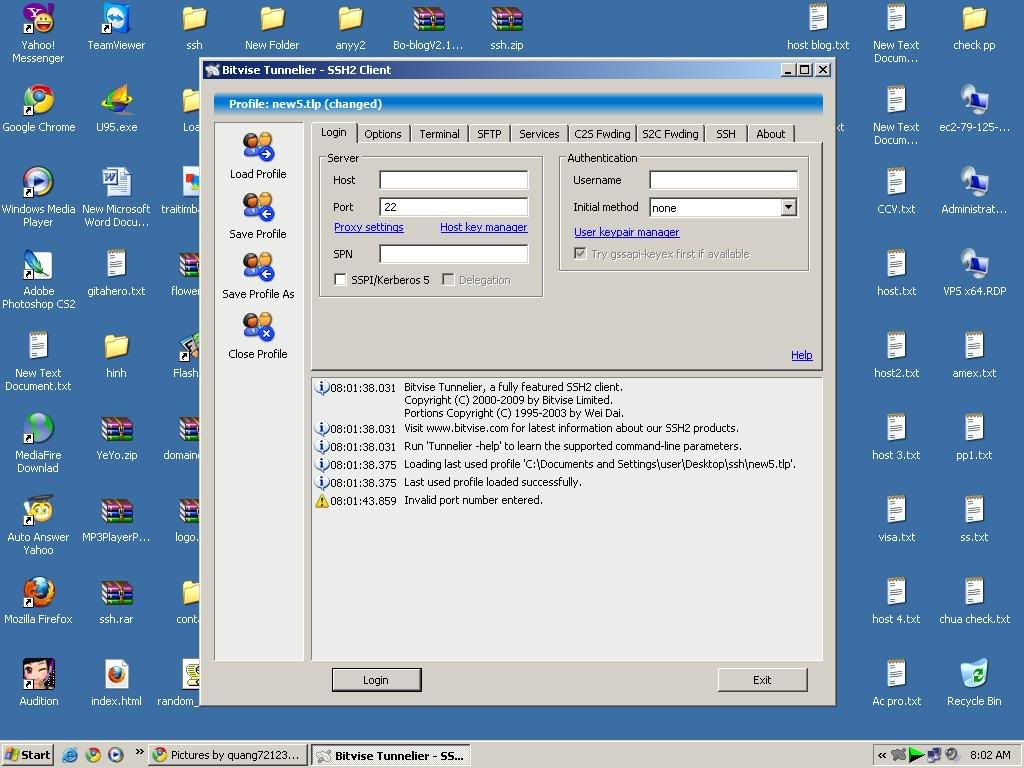1024x768 pixels.
Task: Select CCV.txt file on desktop
Action: click(x=896, y=191)
